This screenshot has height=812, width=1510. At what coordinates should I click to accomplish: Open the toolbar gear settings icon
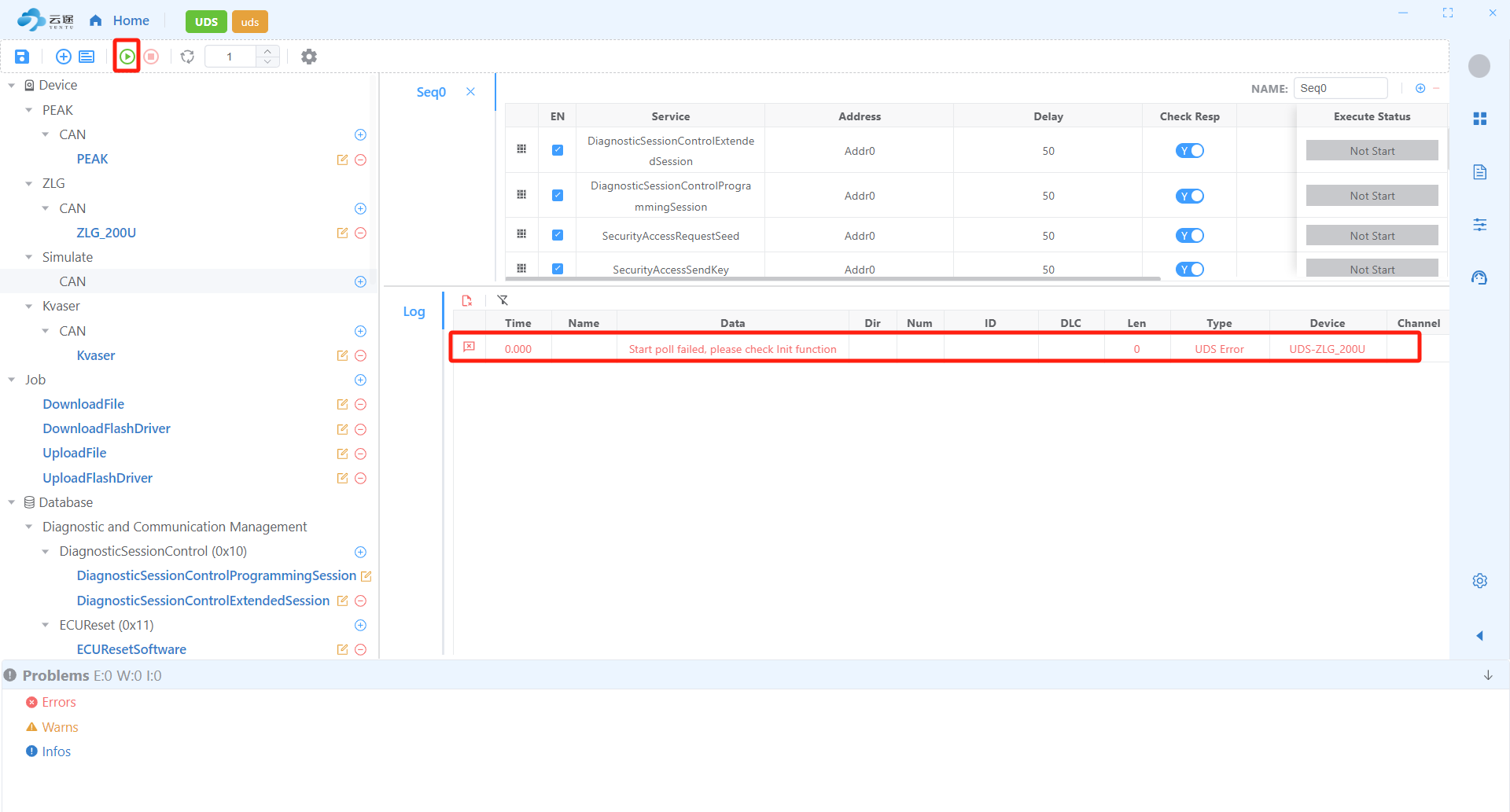tap(309, 57)
